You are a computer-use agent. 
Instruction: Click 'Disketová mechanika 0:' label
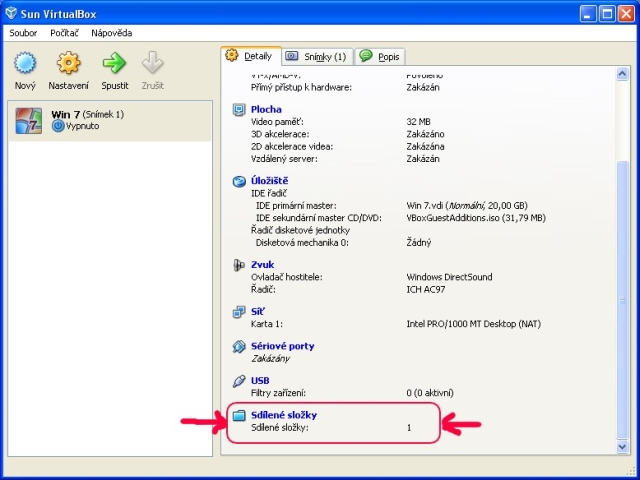(x=302, y=242)
